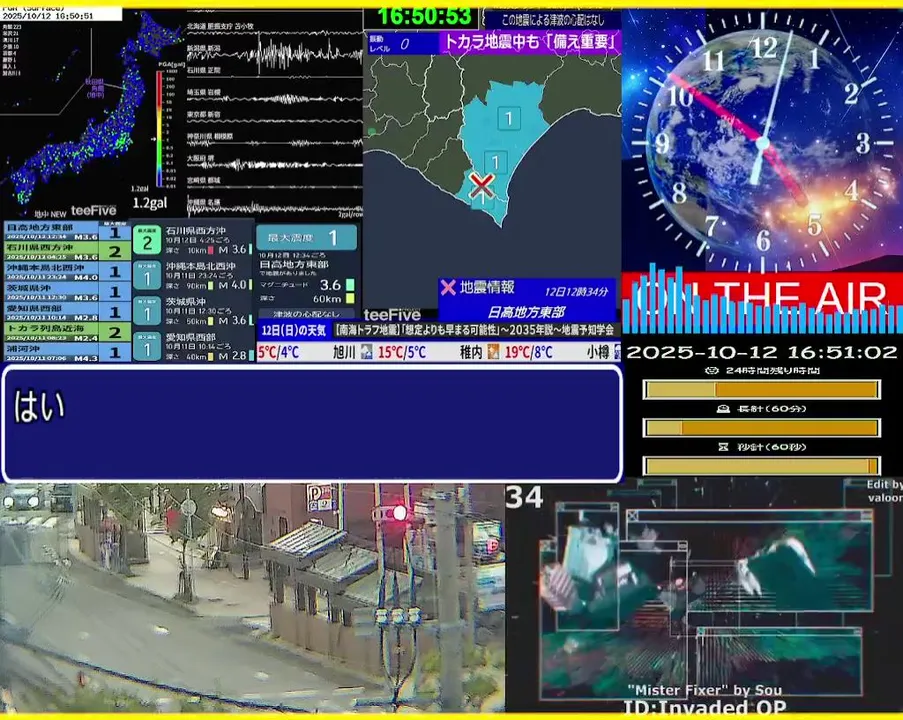903x720 pixels.
Task: Click the この地震による津波の心配なし notice
Action: click(x=553, y=20)
